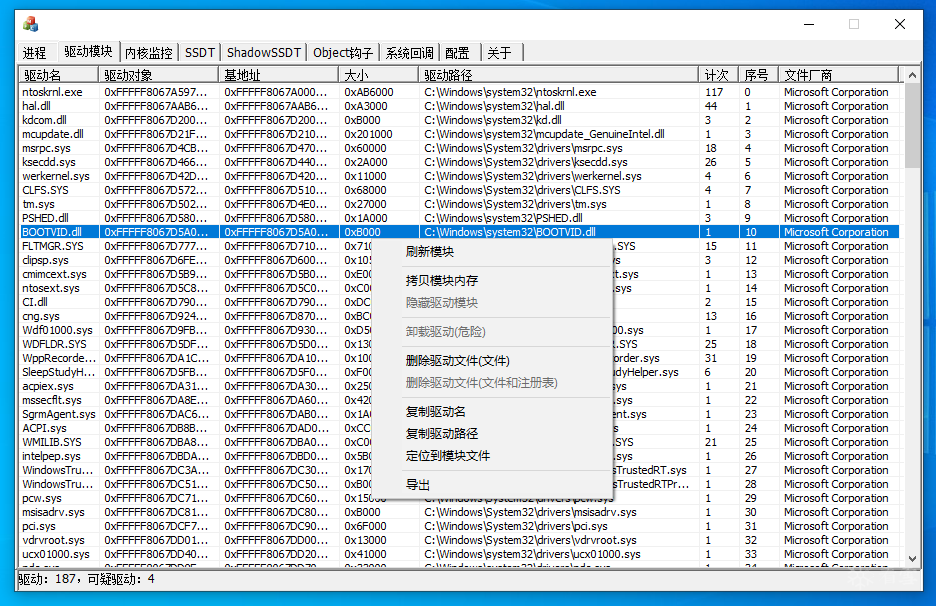Select ksecdd.sys row

459,162
